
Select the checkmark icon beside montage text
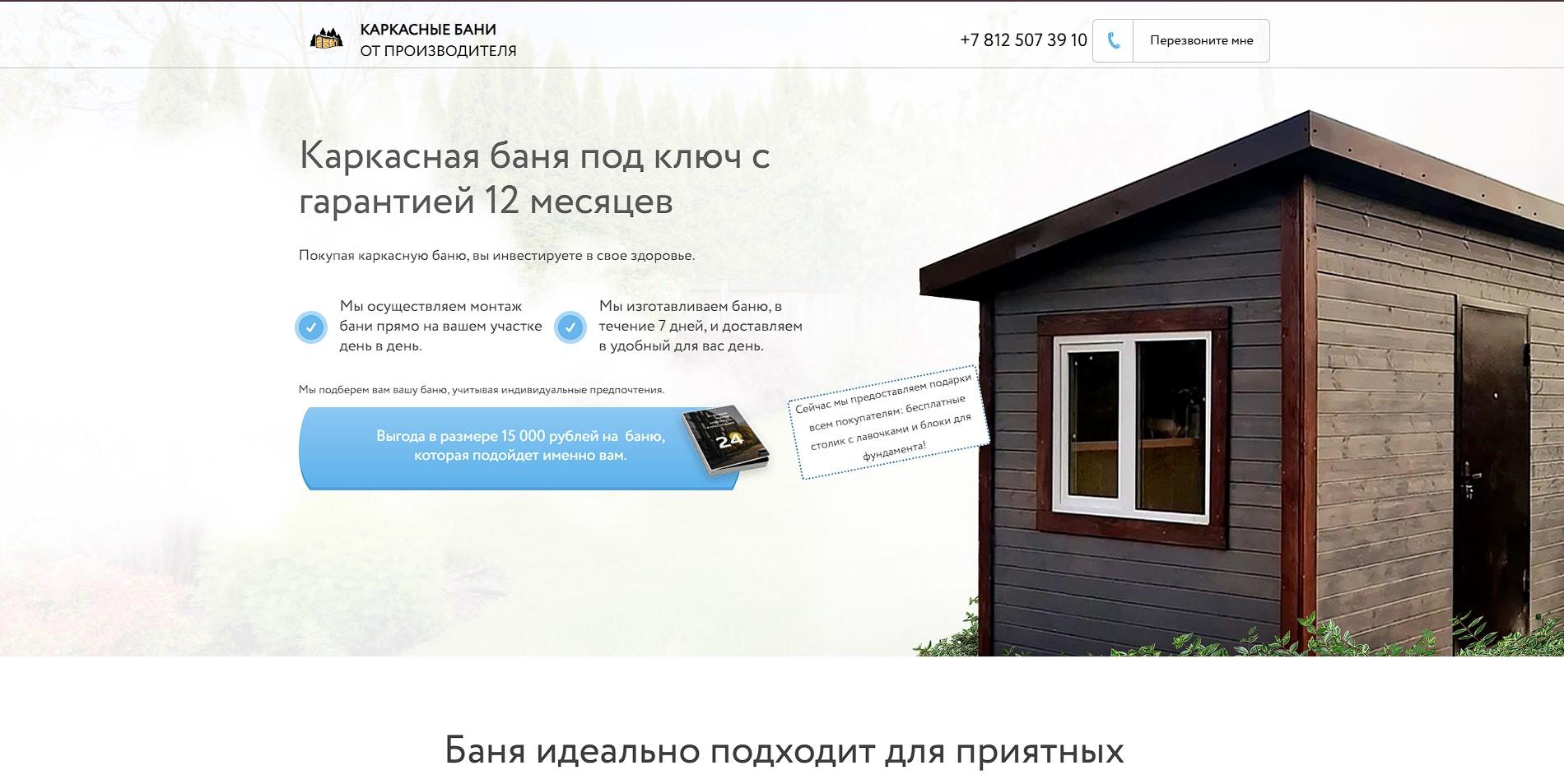(x=311, y=327)
